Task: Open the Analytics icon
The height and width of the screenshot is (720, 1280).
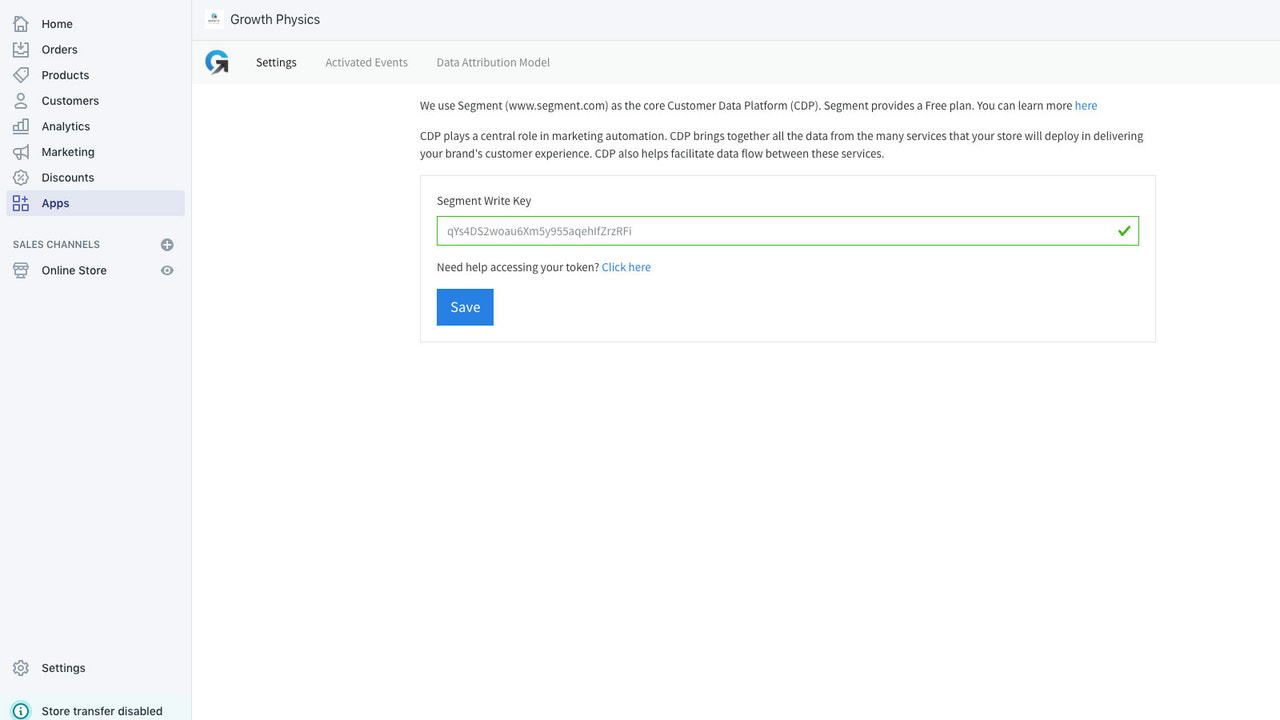Action: click(x=22, y=126)
